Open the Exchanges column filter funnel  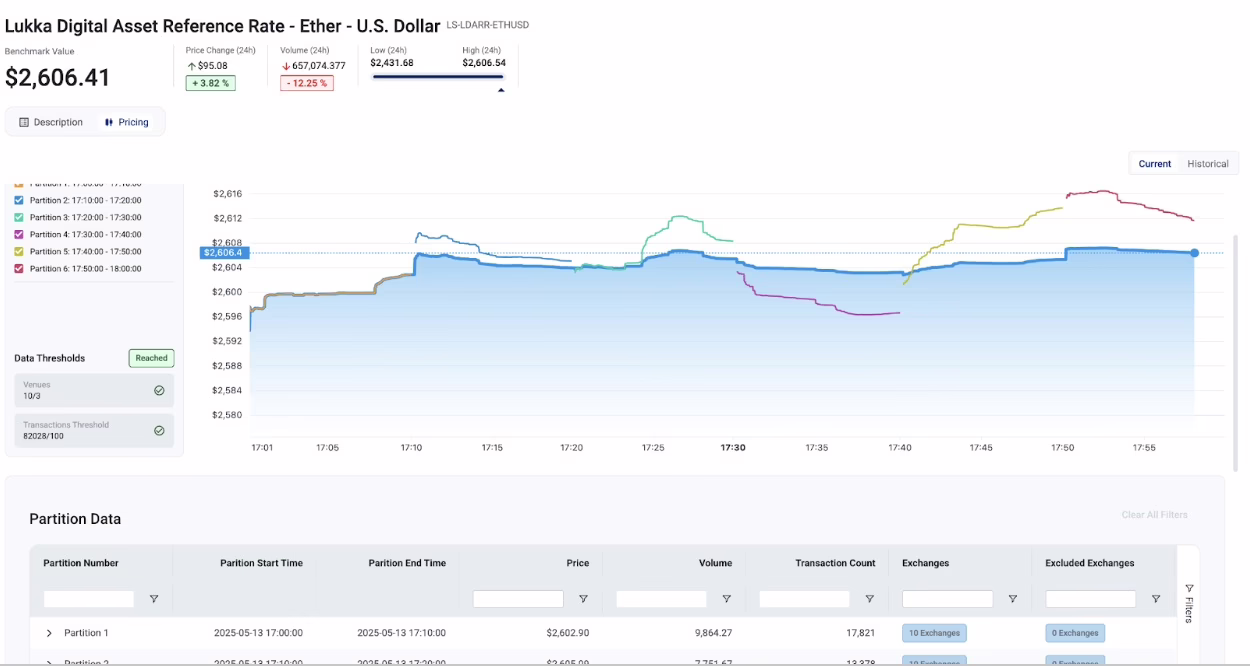pyautogui.click(x=1013, y=599)
